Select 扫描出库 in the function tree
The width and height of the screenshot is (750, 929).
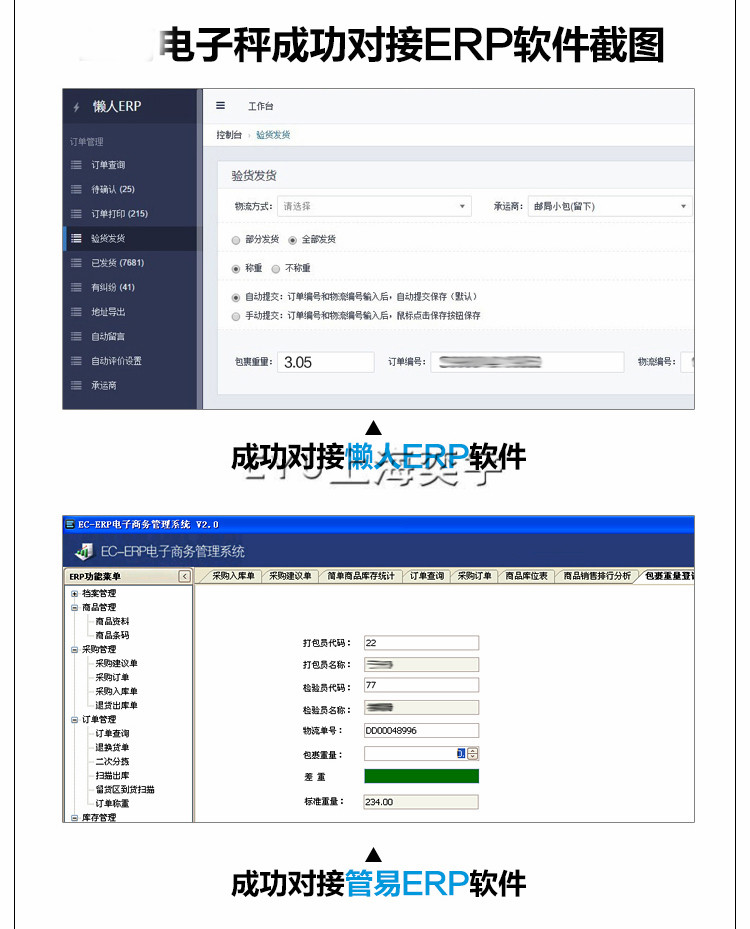(x=112, y=776)
